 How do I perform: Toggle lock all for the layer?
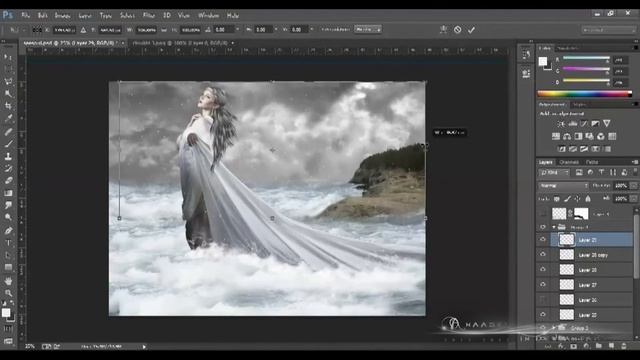[588, 199]
